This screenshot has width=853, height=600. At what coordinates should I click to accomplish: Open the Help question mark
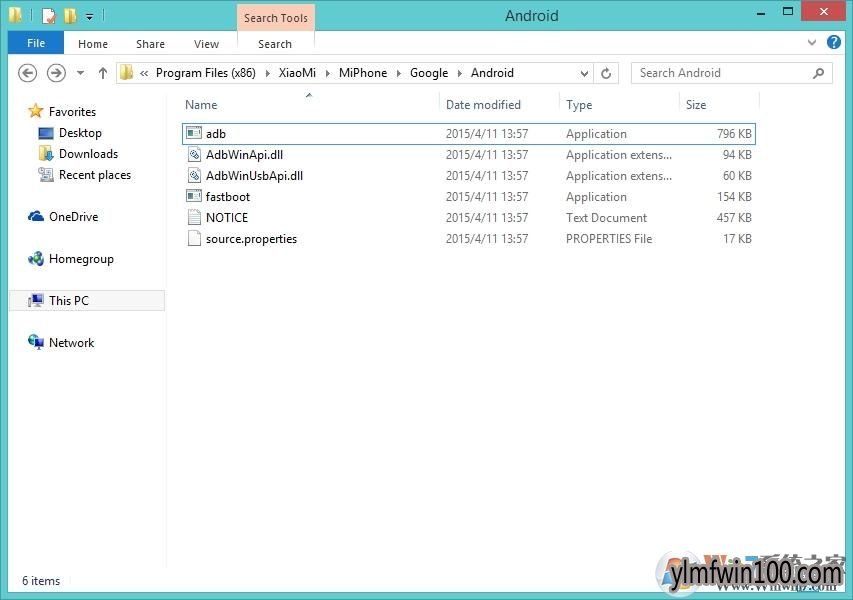(834, 42)
